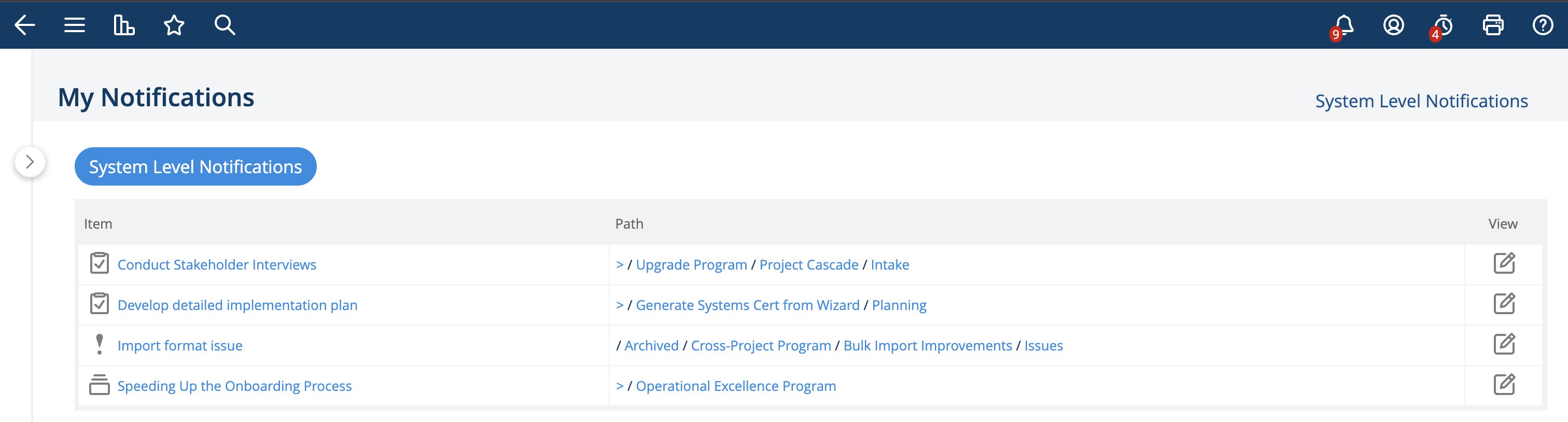
Task: Select the System Level Notifications pill
Action: (x=195, y=165)
